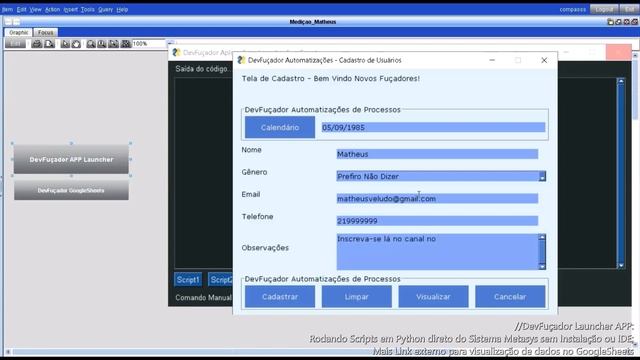This screenshot has width=640, height=360.
Task: Open the Help menu
Action: pyautogui.click(x=122, y=9)
